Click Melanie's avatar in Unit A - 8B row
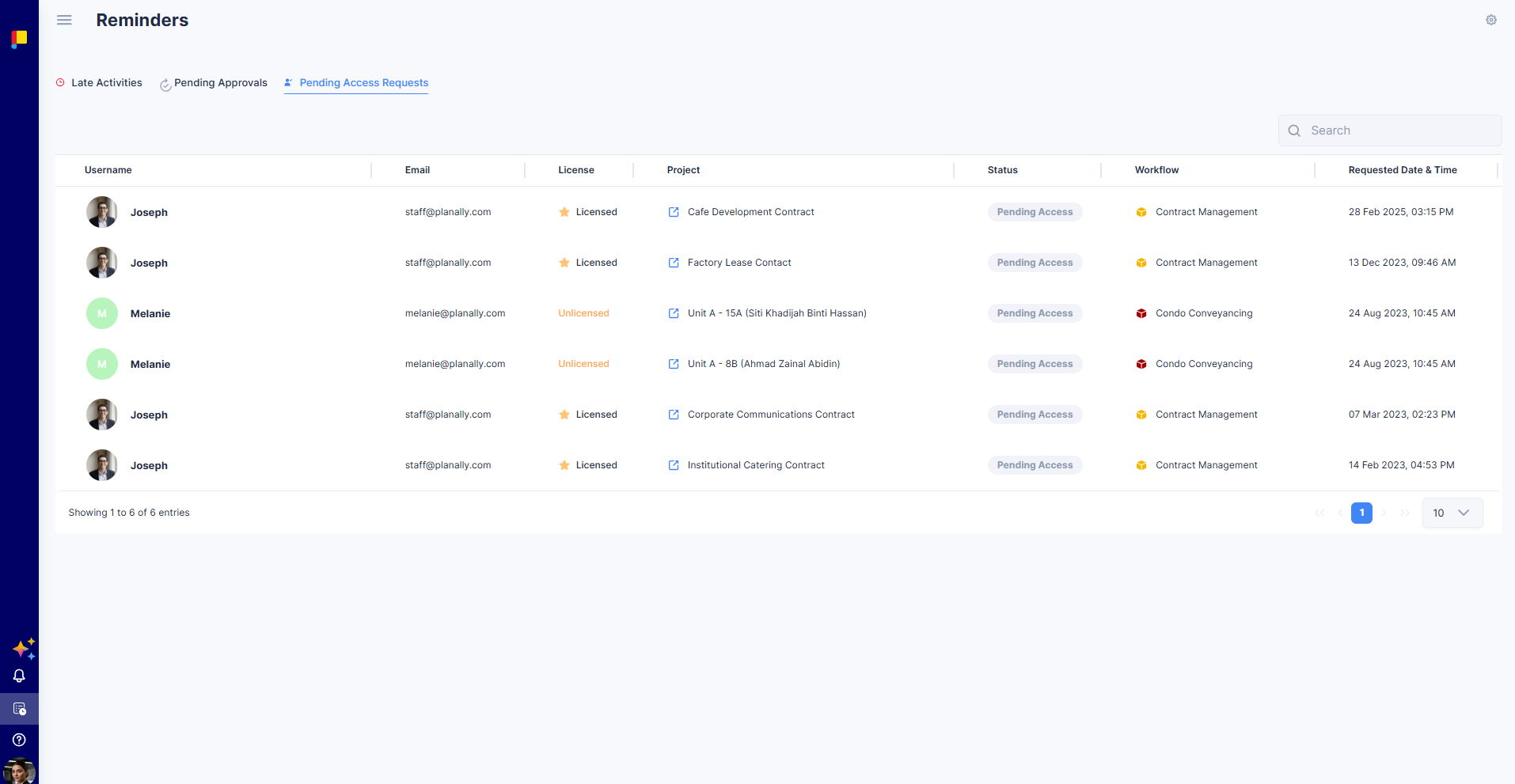 102,364
